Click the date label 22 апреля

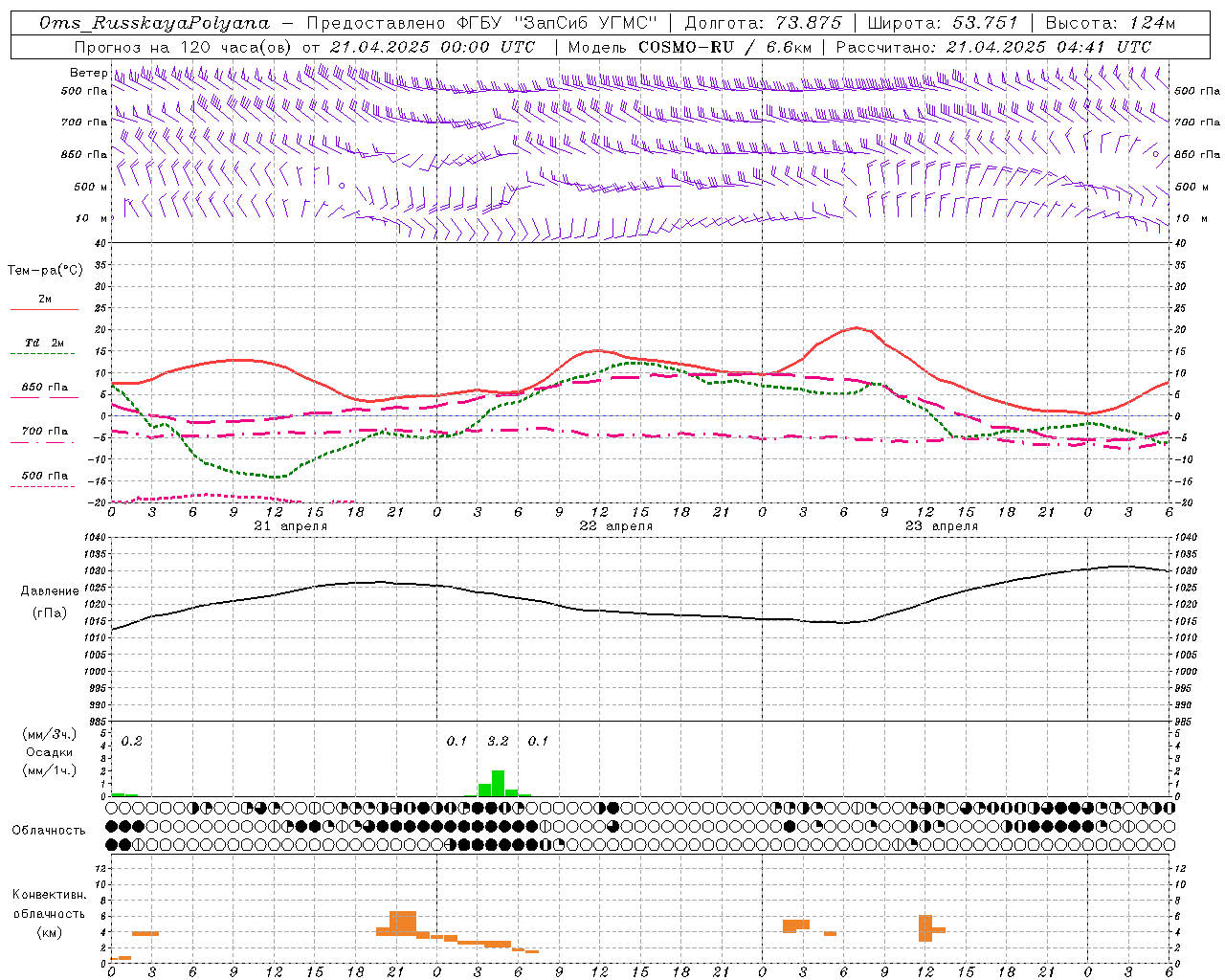pyautogui.click(x=616, y=526)
